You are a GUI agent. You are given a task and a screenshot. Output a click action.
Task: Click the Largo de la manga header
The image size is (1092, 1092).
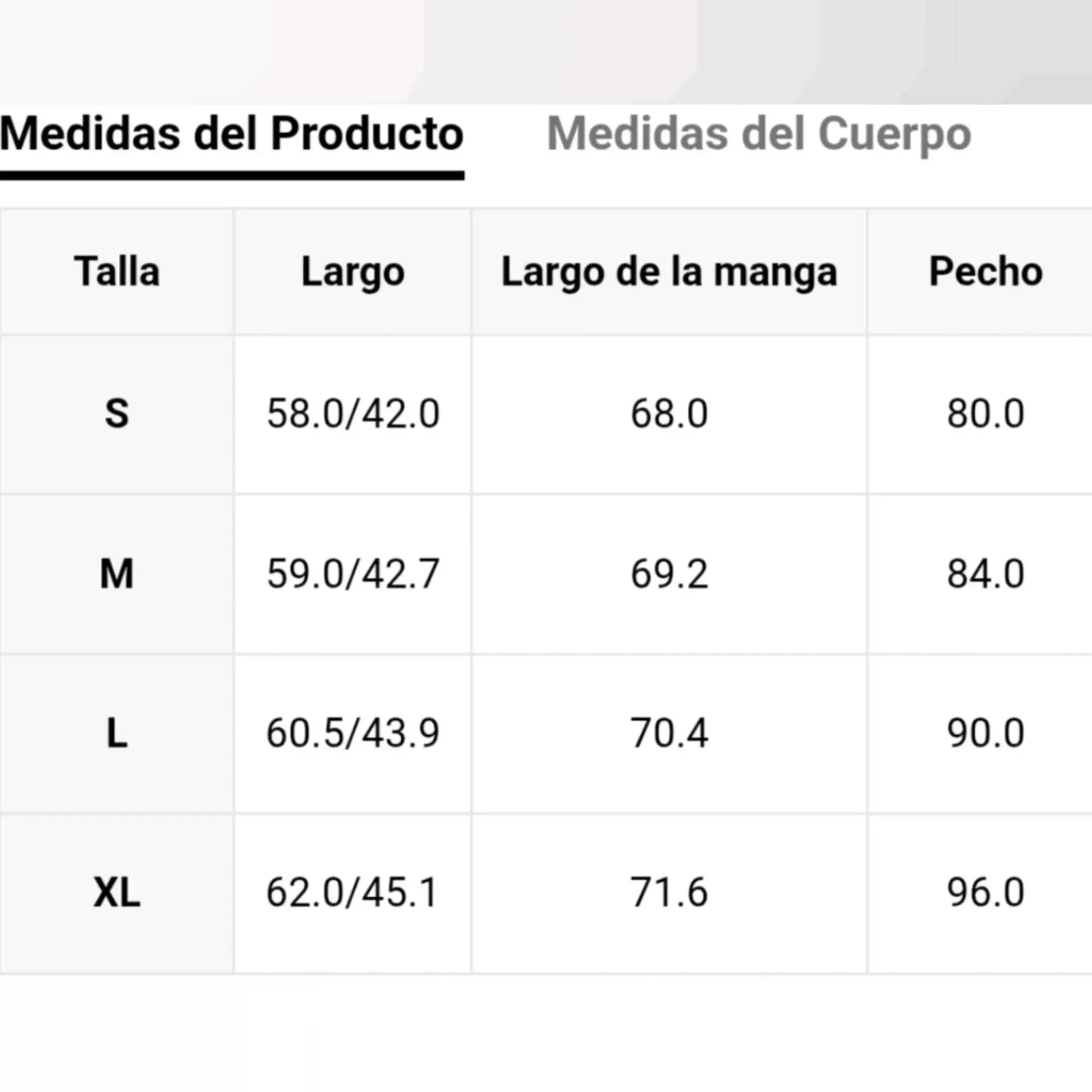pos(669,271)
